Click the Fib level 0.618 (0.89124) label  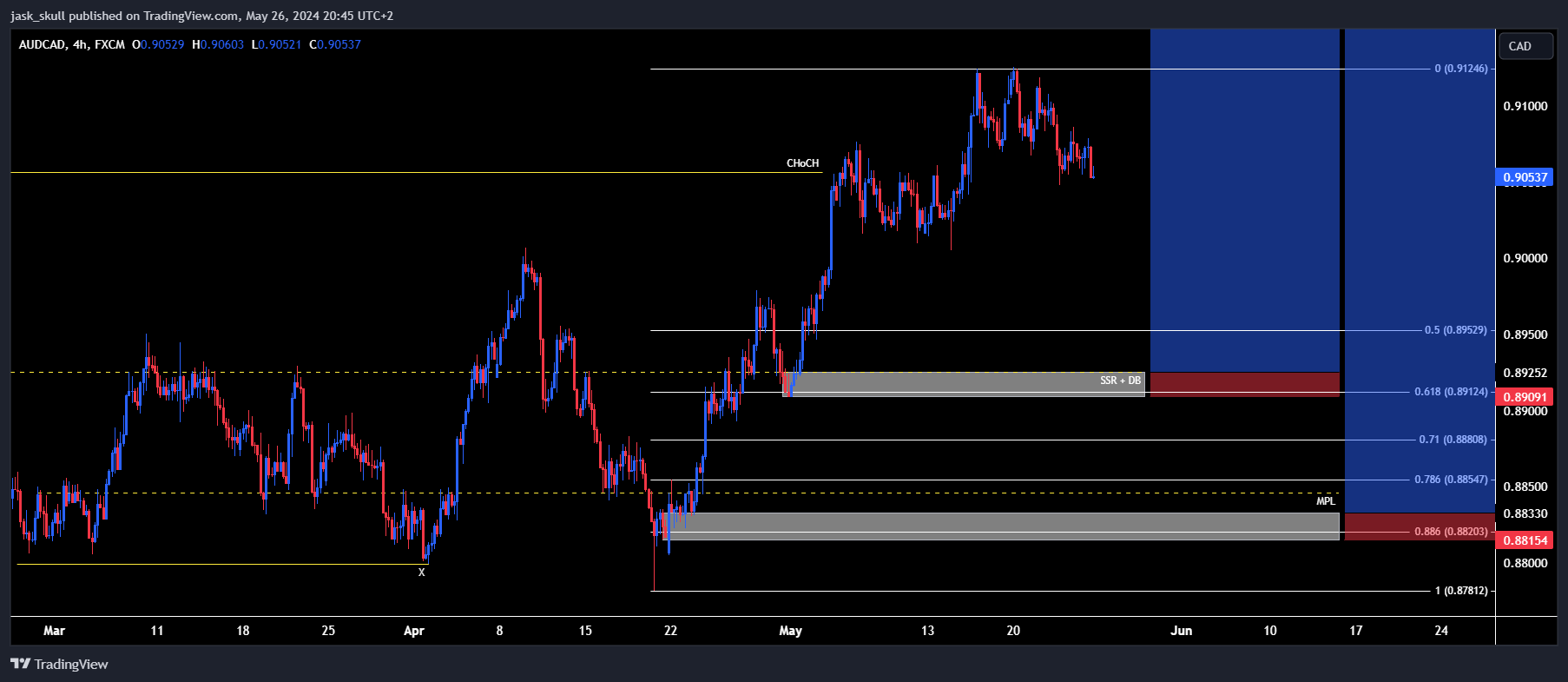[x=1451, y=392]
